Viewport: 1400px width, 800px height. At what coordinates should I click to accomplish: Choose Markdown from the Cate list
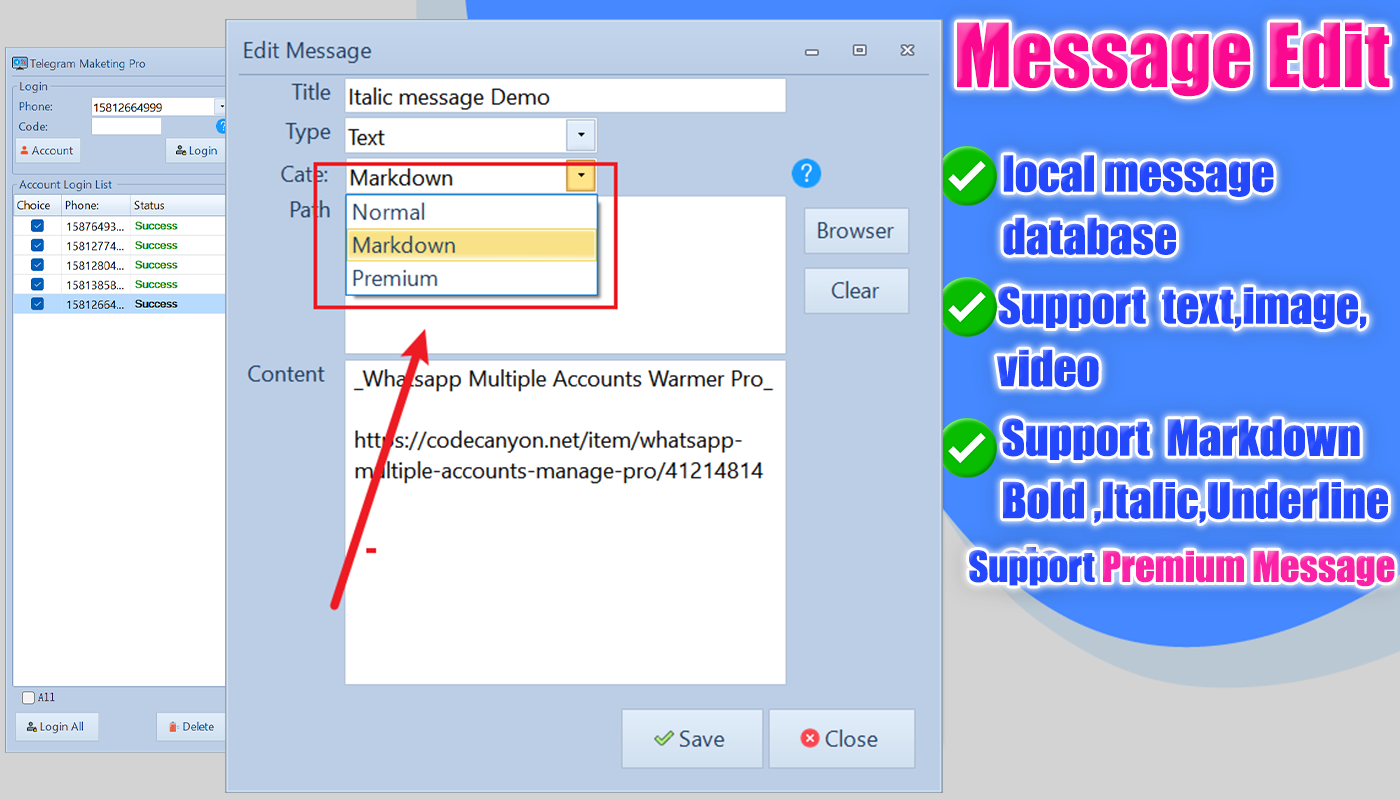coord(472,245)
